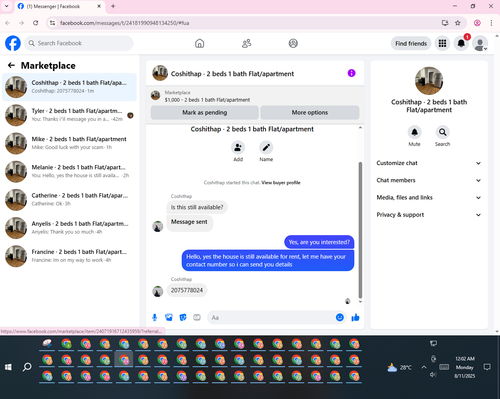The height and width of the screenshot is (399, 500).
Task: Click the Mark as pending button
Action: pos(205,113)
